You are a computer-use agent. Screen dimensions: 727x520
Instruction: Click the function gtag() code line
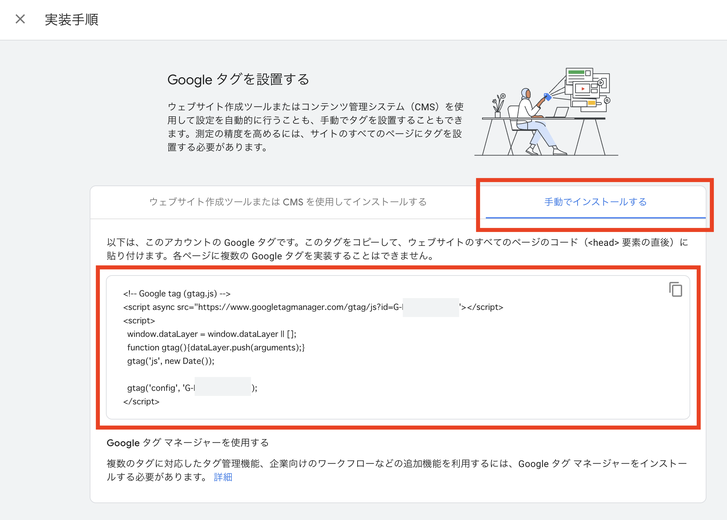(216, 347)
